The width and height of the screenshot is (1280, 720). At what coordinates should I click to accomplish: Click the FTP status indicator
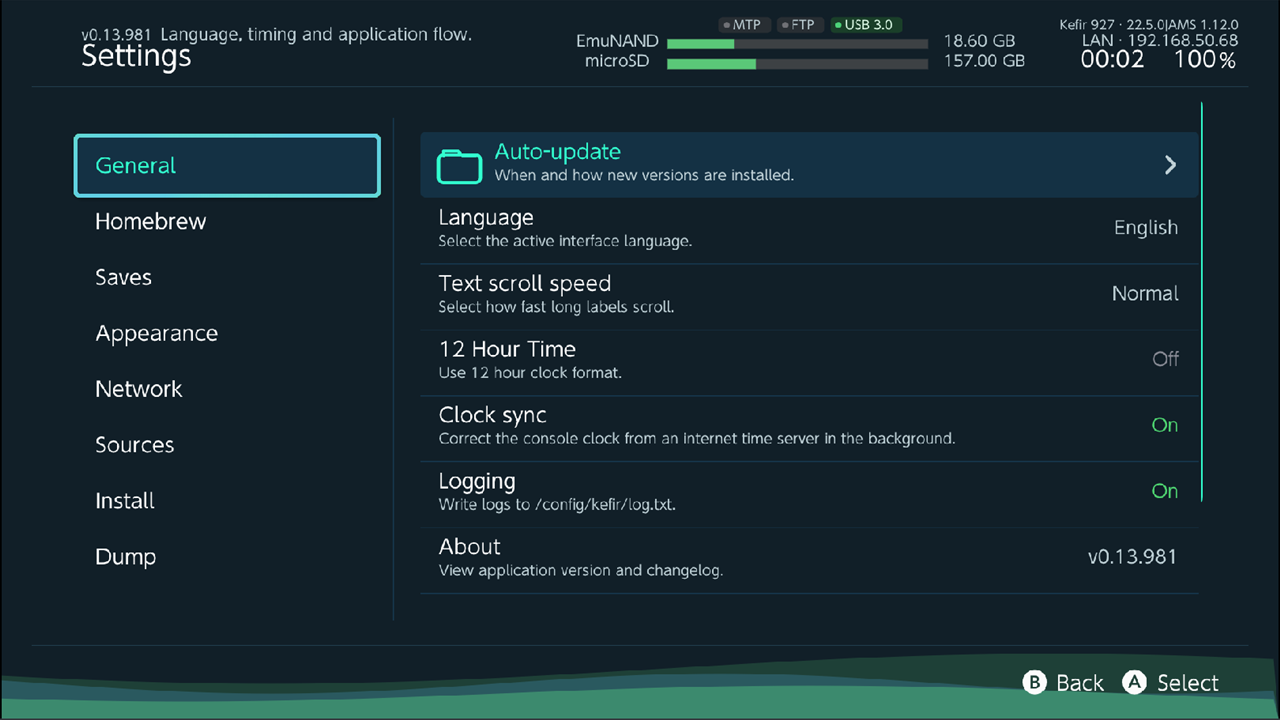click(x=799, y=25)
